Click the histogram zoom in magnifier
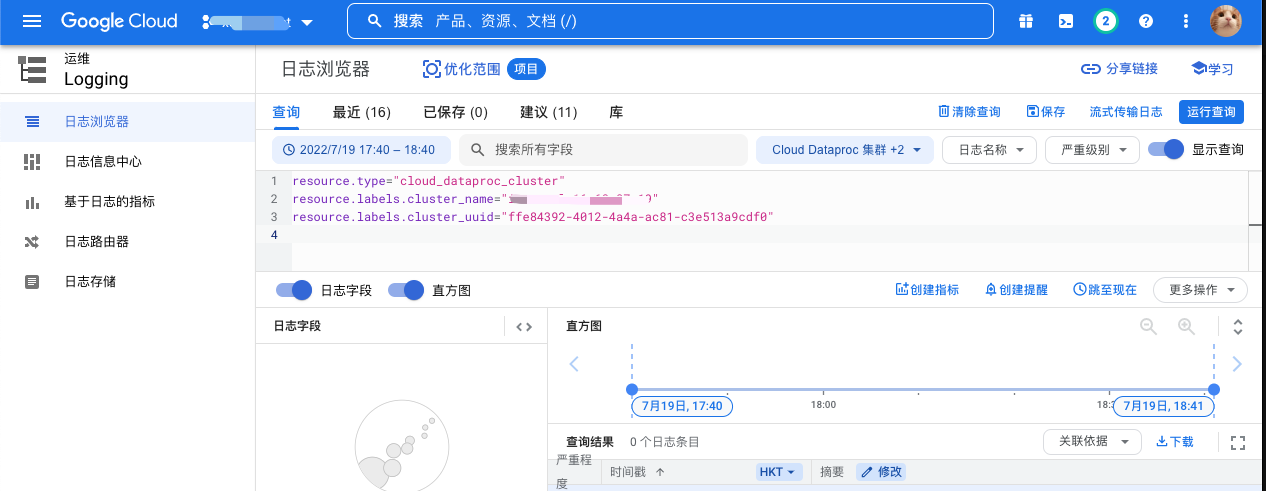The image size is (1266, 491). point(1186,326)
